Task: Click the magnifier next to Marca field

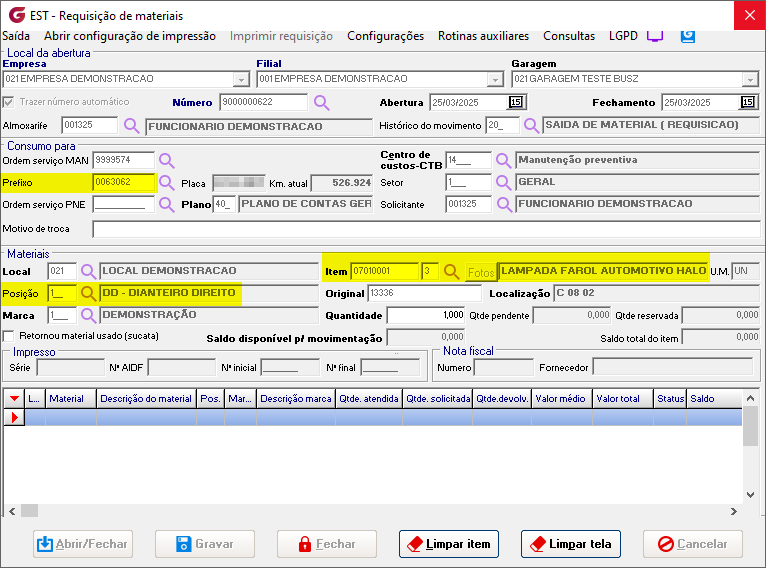Action: 88,316
